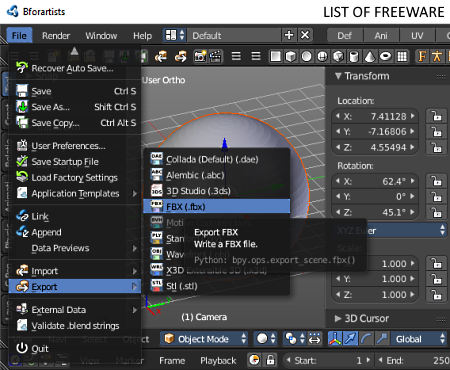Screen dimensions: 450x370
Task: Click Save As in File menu
Action: point(76,107)
